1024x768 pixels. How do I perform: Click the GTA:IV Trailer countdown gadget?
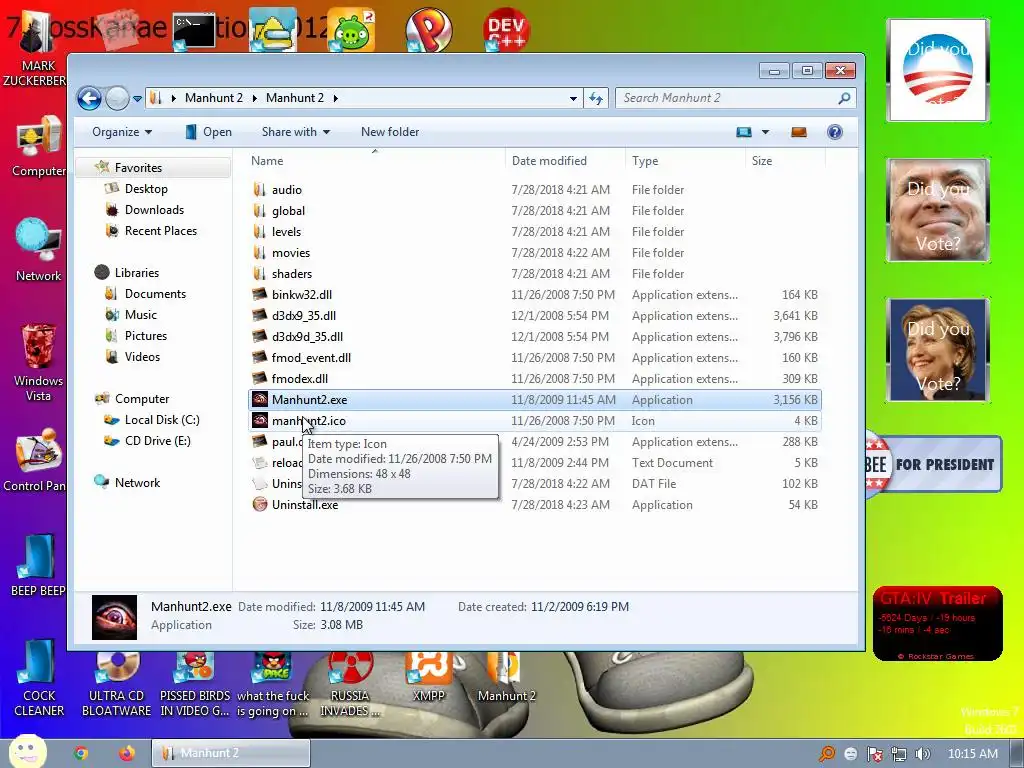pyautogui.click(x=937, y=624)
